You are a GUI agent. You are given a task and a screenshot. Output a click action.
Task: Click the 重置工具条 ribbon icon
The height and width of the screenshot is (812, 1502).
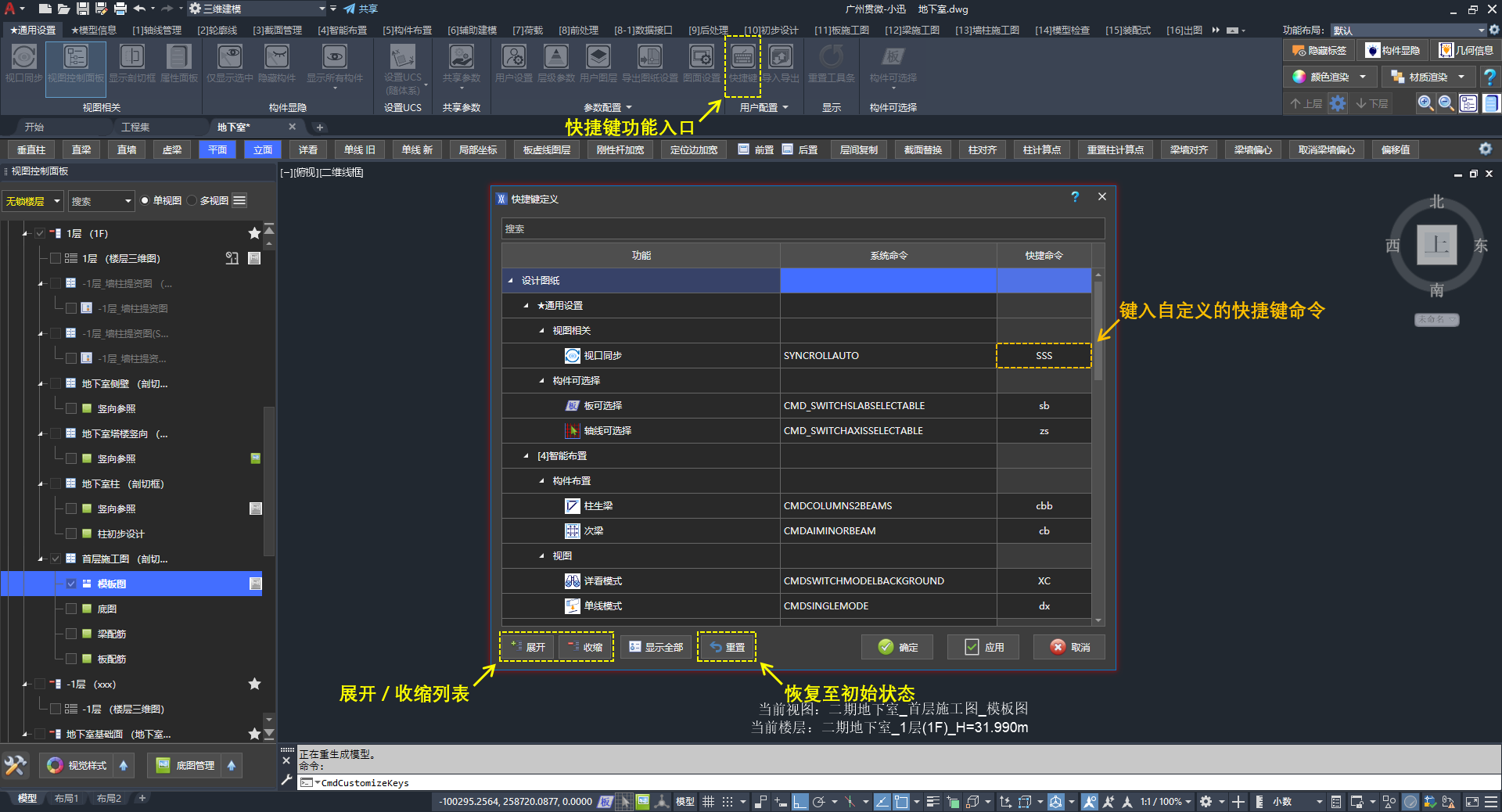point(832,63)
